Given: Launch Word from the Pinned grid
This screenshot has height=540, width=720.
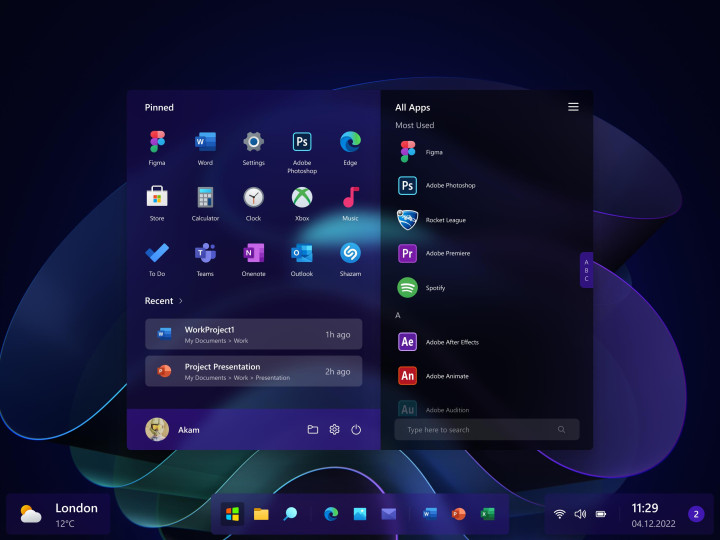Looking at the screenshot, I should click(205, 141).
